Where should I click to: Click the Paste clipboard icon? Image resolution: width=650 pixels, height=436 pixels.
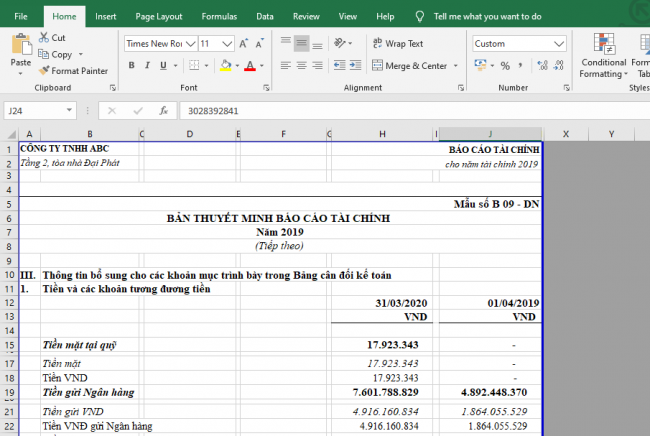(21, 46)
